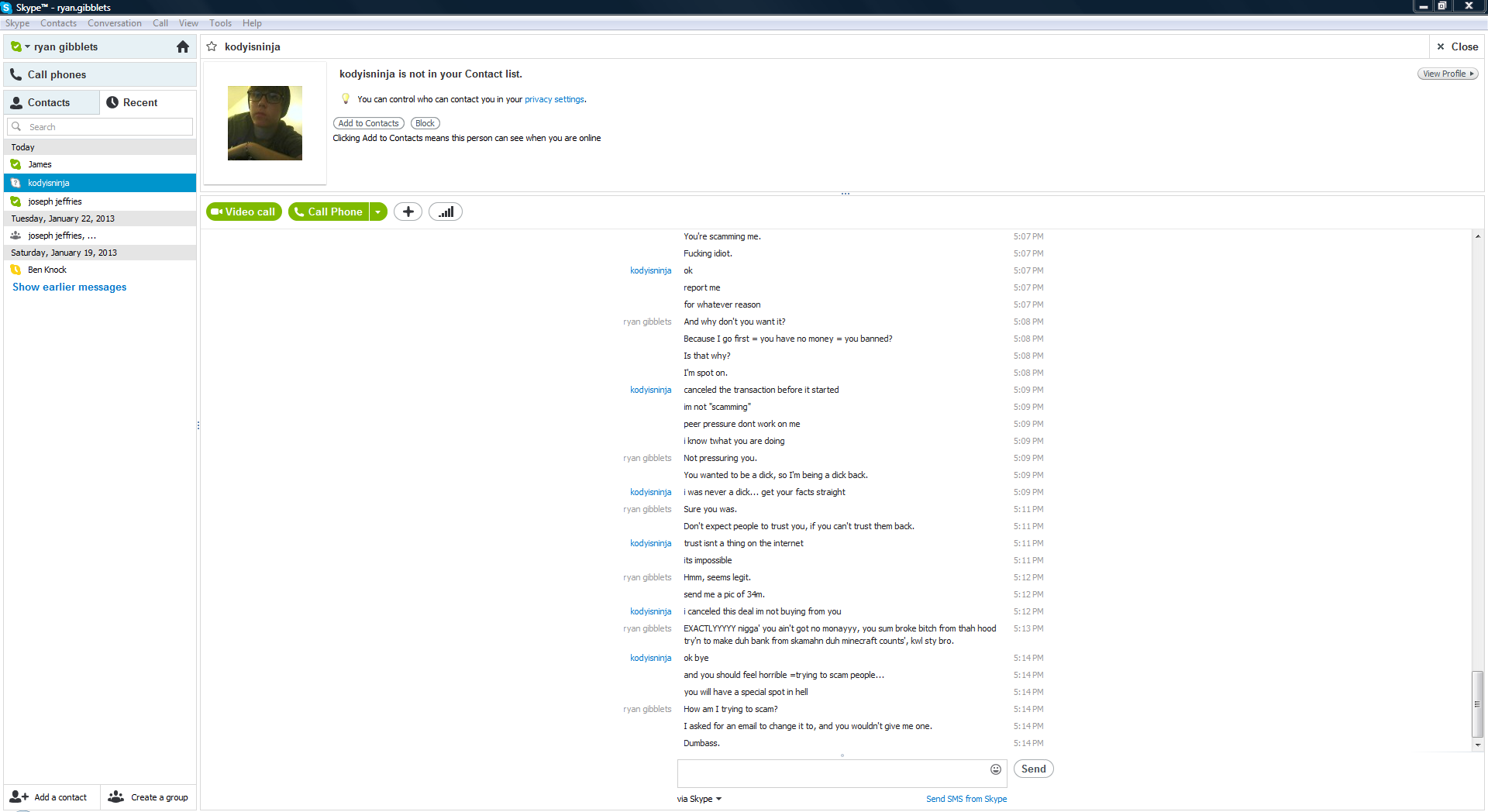The width and height of the screenshot is (1488, 812).
Task: Close the conversation with Close button
Action: (x=1457, y=46)
